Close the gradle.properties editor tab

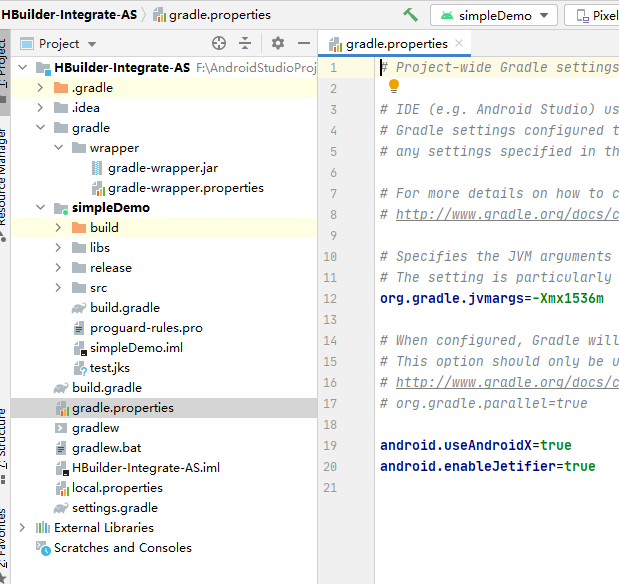[x=459, y=43]
